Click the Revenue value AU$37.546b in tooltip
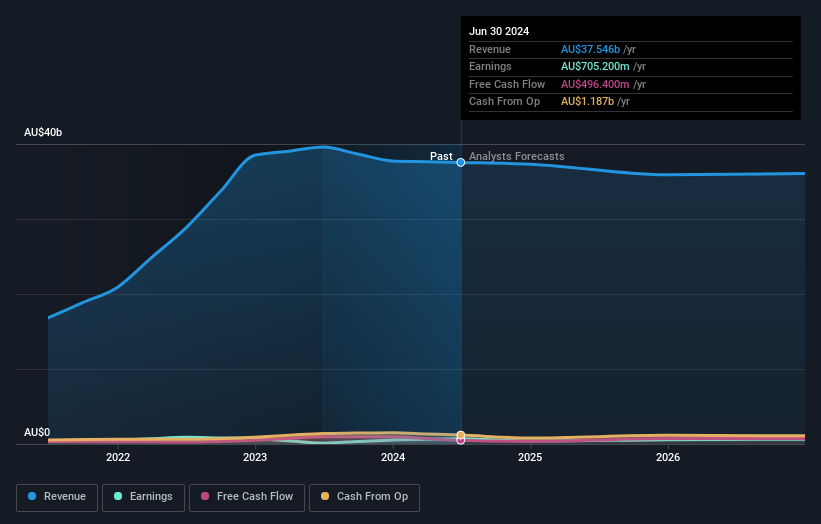 590,49
